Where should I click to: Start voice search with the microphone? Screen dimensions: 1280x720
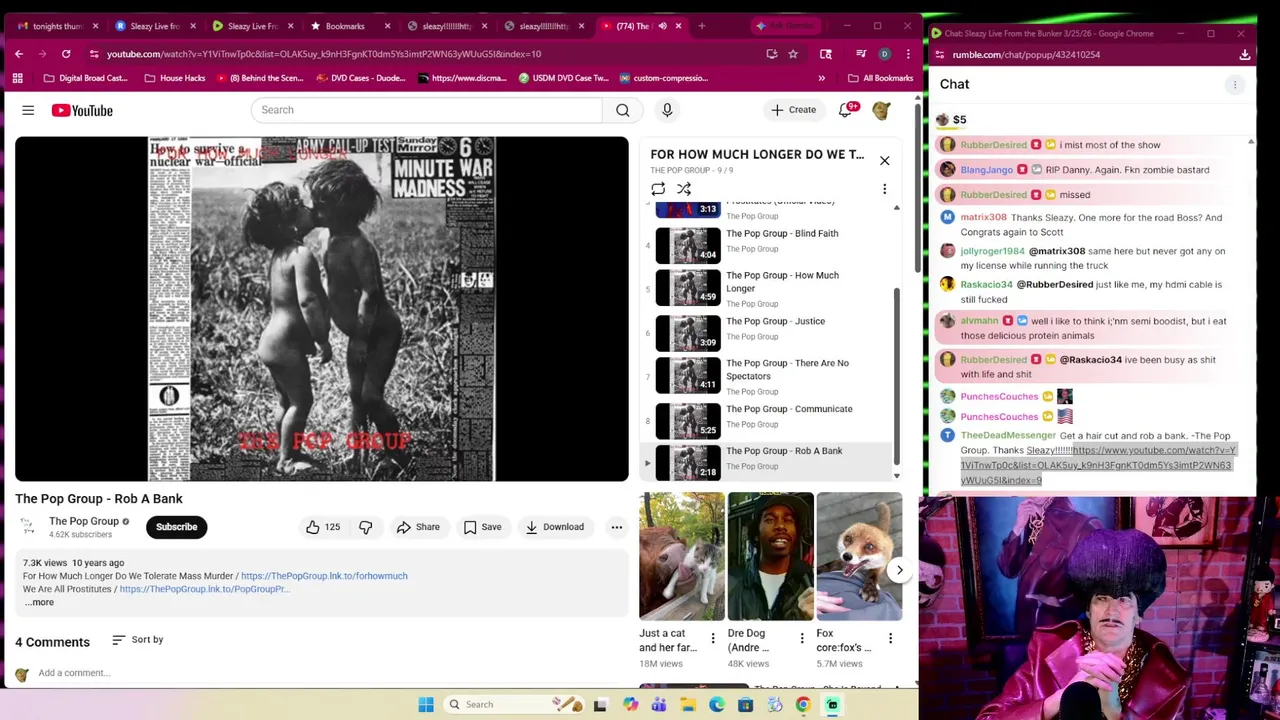click(x=667, y=110)
